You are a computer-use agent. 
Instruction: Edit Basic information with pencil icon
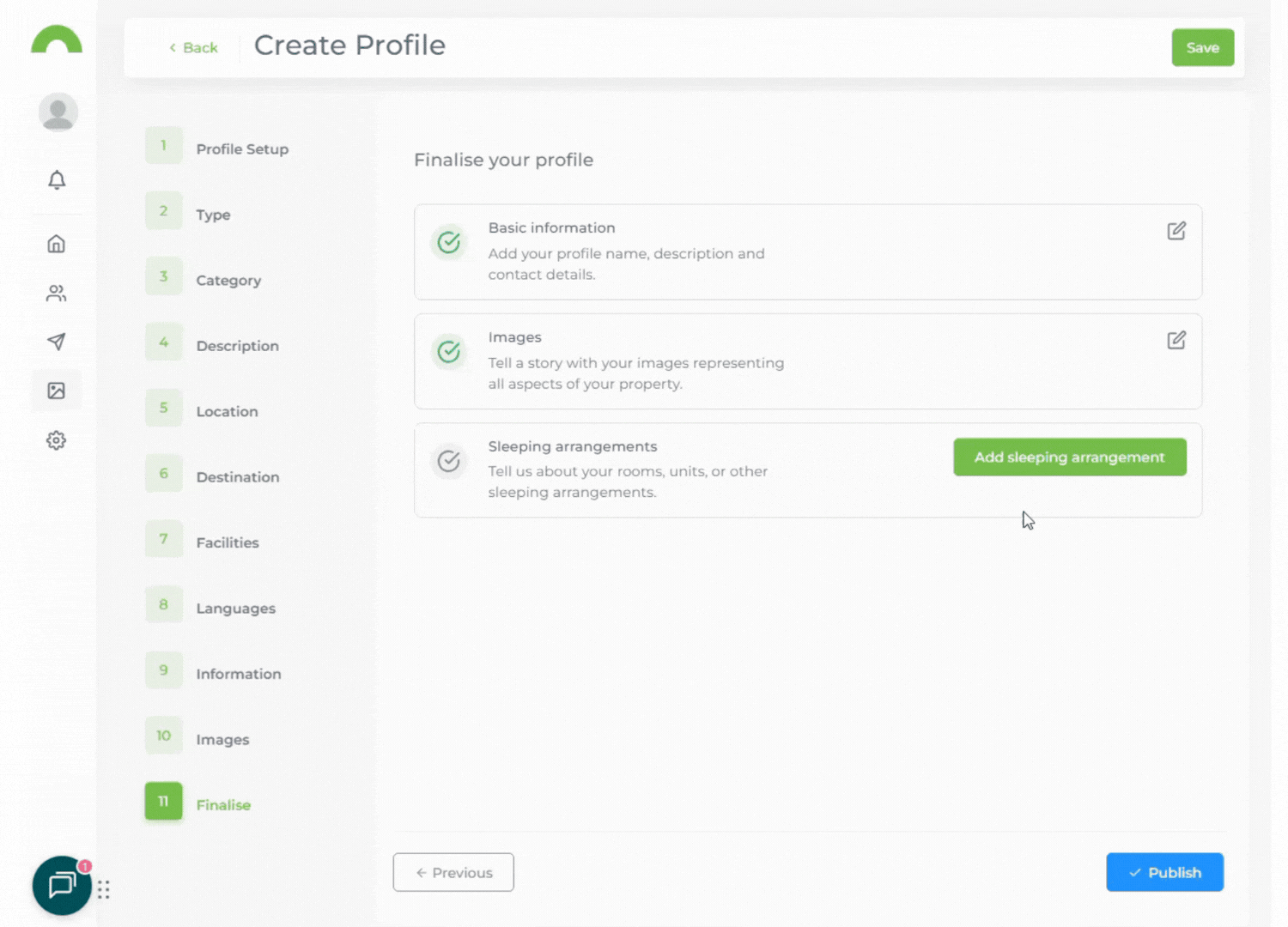(1176, 231)
